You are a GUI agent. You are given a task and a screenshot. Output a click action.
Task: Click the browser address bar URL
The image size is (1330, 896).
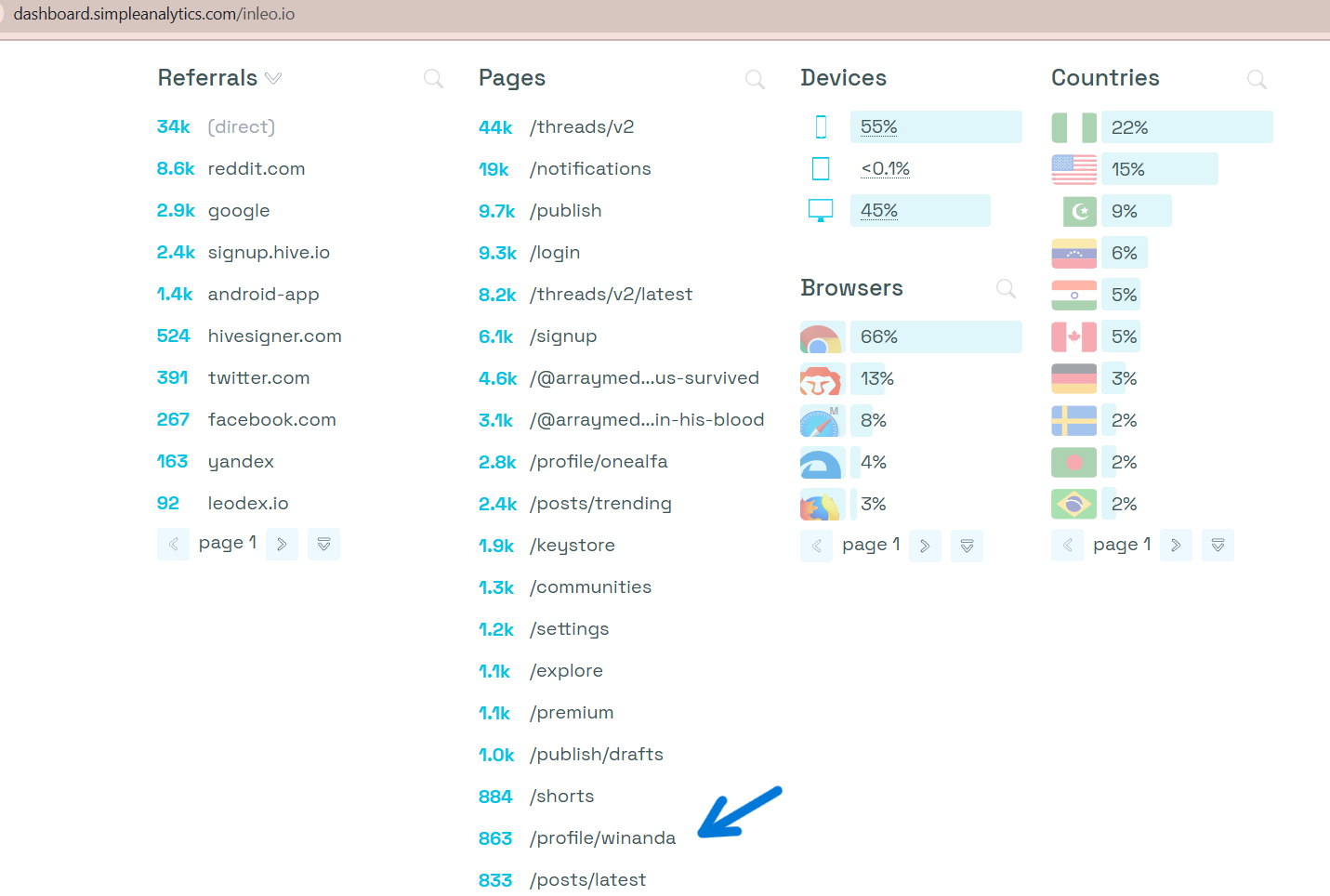(x=154, y=15)
